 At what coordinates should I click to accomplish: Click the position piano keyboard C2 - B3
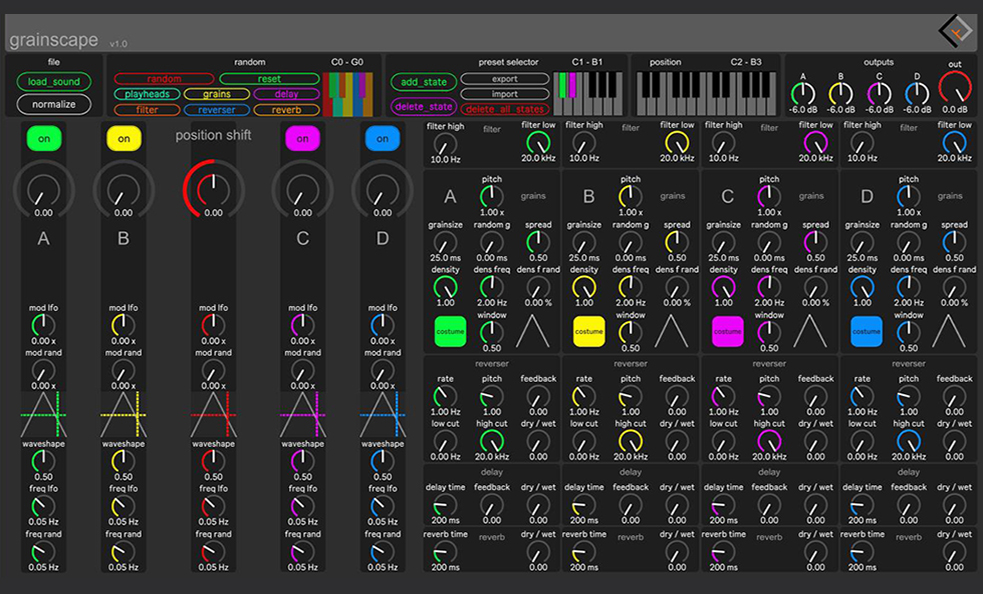(706, 92)
